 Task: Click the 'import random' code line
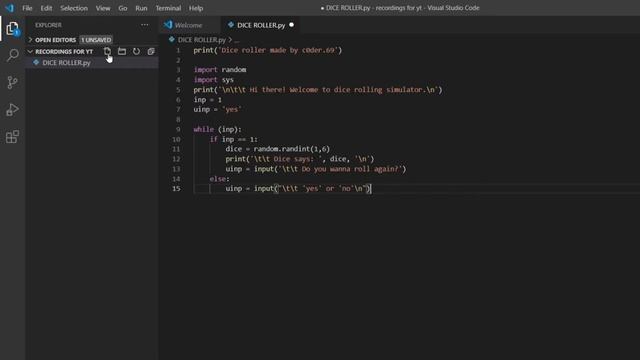click(220, 70)
